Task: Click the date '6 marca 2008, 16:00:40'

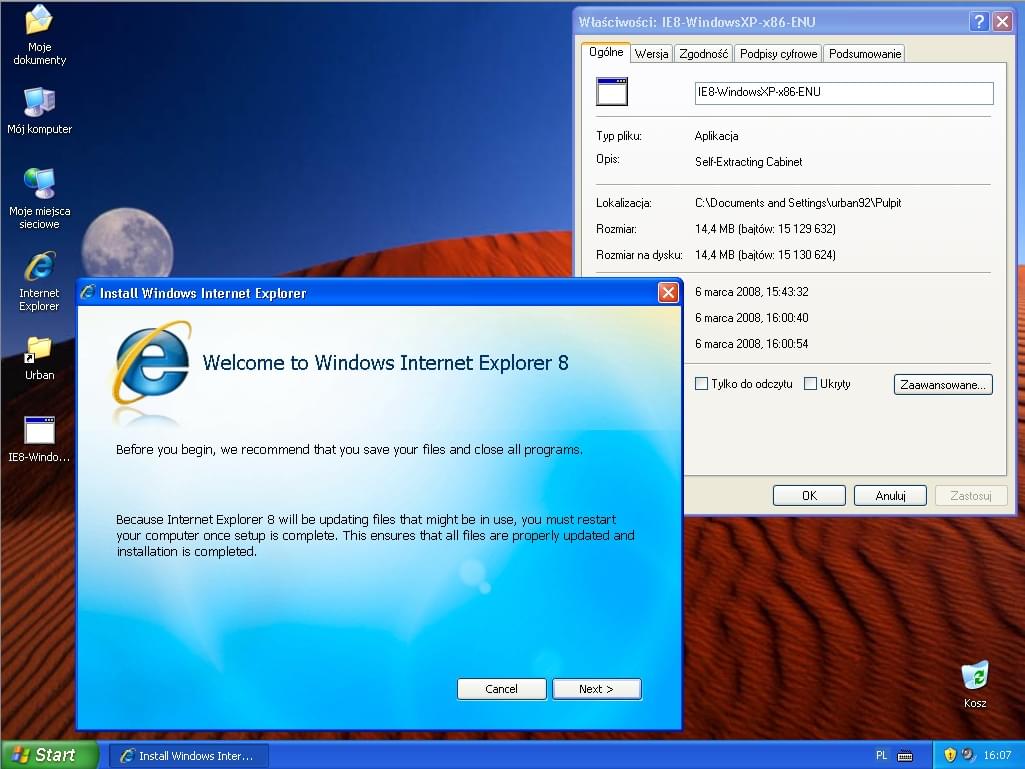Action: (x=752, y=318)
